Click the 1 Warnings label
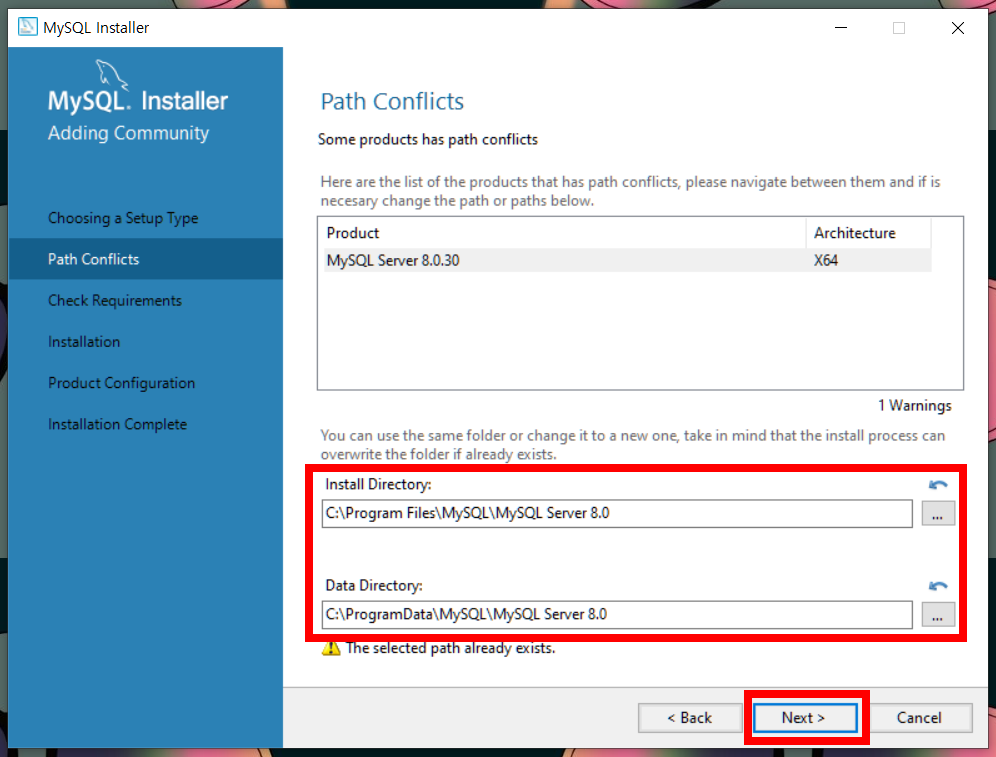Screen dimensions: 996x757 pyautogui.click(x=915, y=406)
